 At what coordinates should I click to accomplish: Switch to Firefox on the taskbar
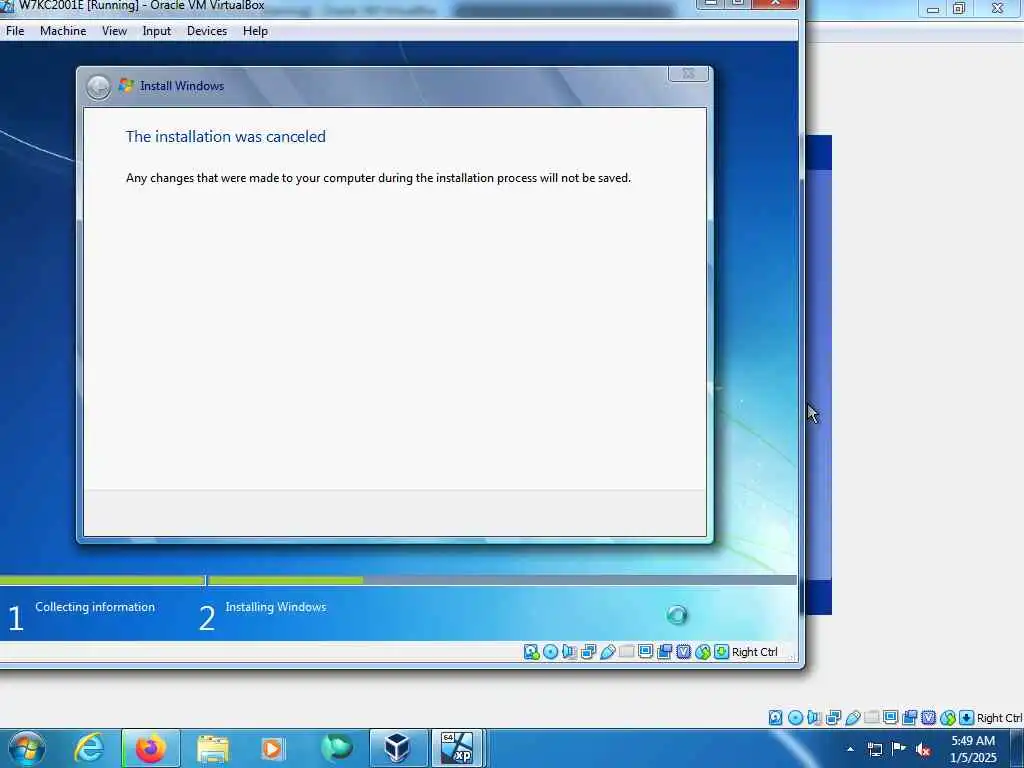click(x=150, y=748)
